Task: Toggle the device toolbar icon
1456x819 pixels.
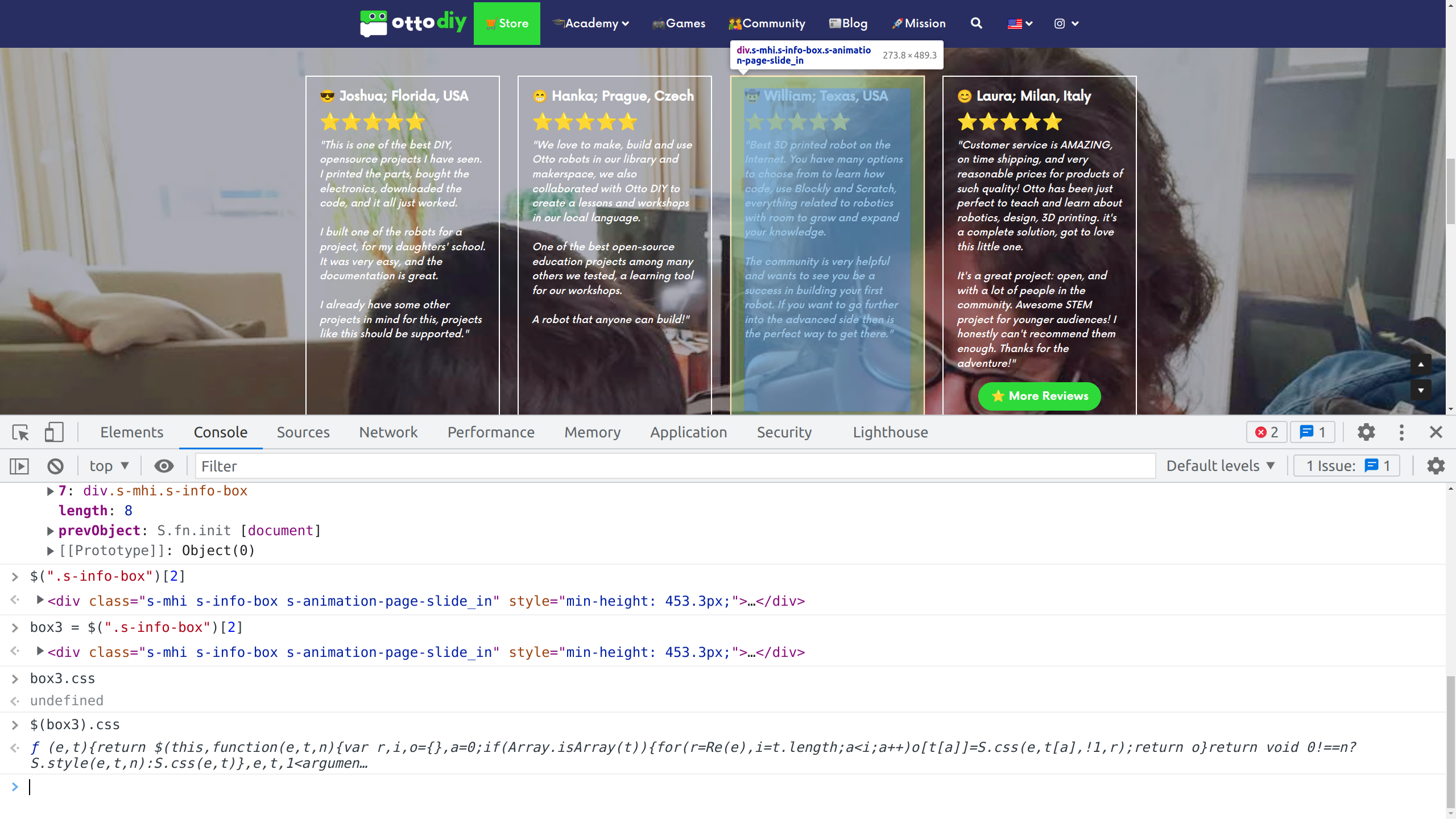Action: pos(54,433)
